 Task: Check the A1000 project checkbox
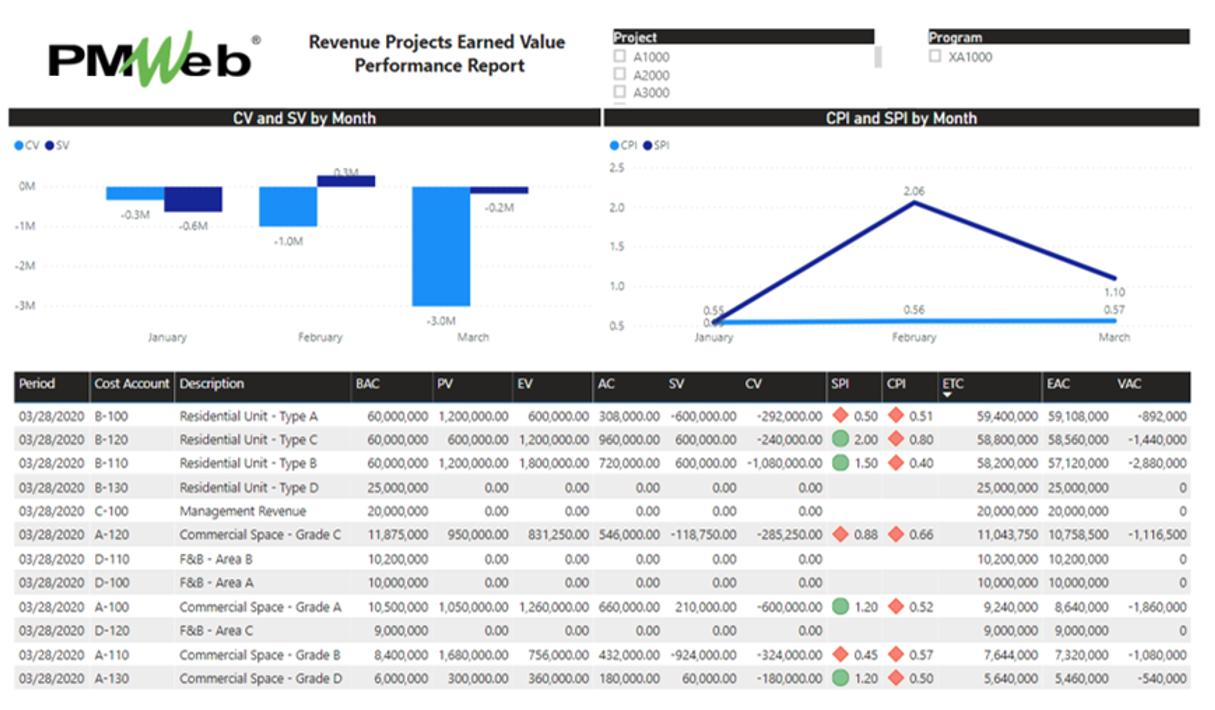pos(620,57)
